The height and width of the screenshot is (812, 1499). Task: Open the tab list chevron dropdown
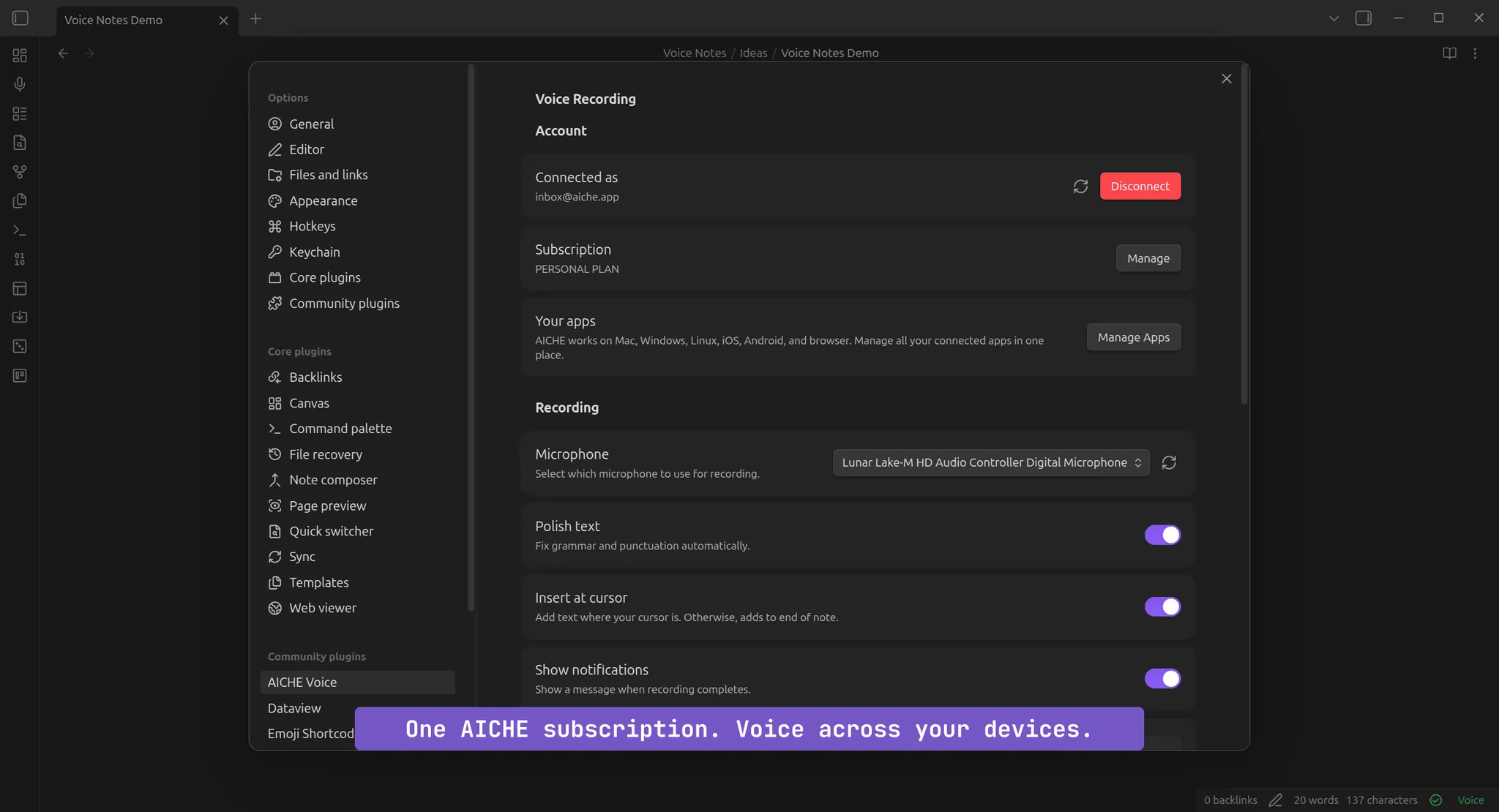[1334, 18]
